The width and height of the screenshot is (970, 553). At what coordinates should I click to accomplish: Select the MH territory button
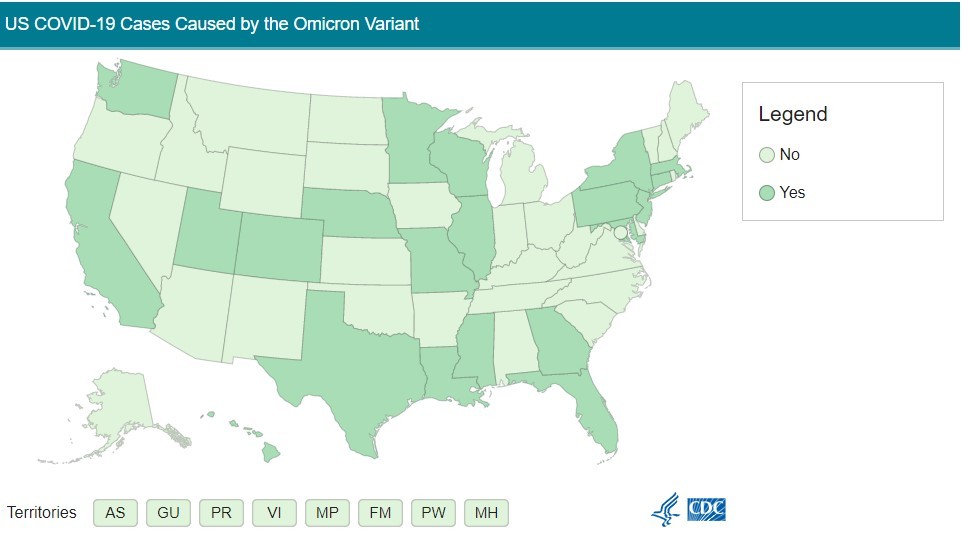coord(486,513)
